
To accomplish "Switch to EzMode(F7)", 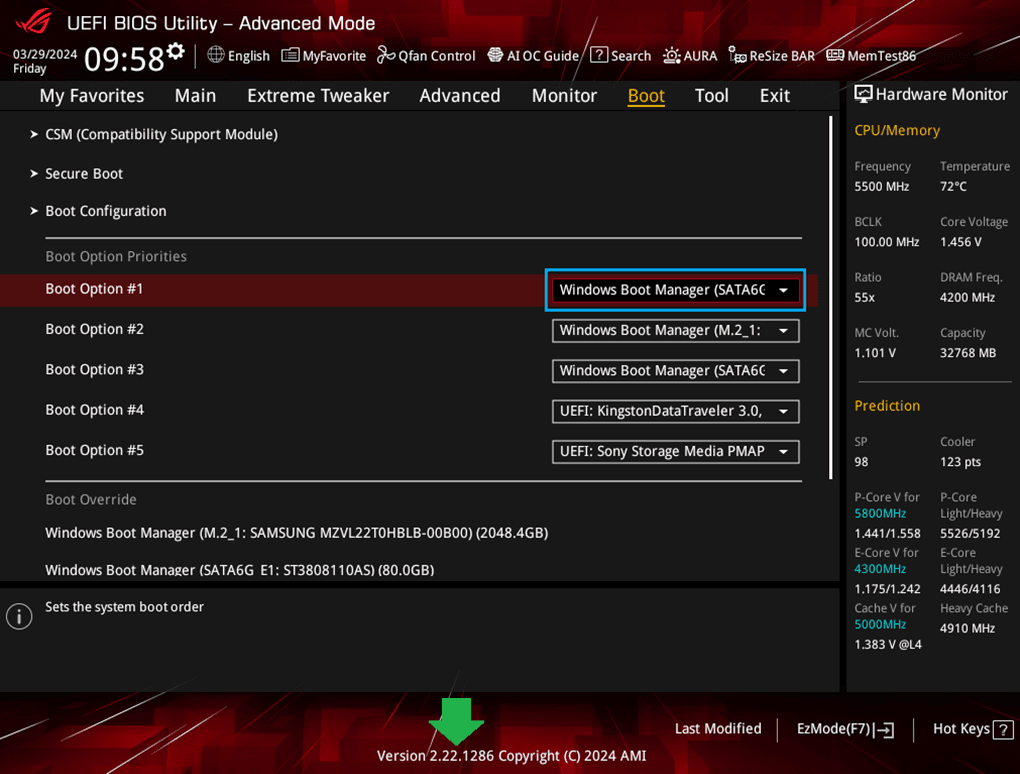I will pos(845,730).
